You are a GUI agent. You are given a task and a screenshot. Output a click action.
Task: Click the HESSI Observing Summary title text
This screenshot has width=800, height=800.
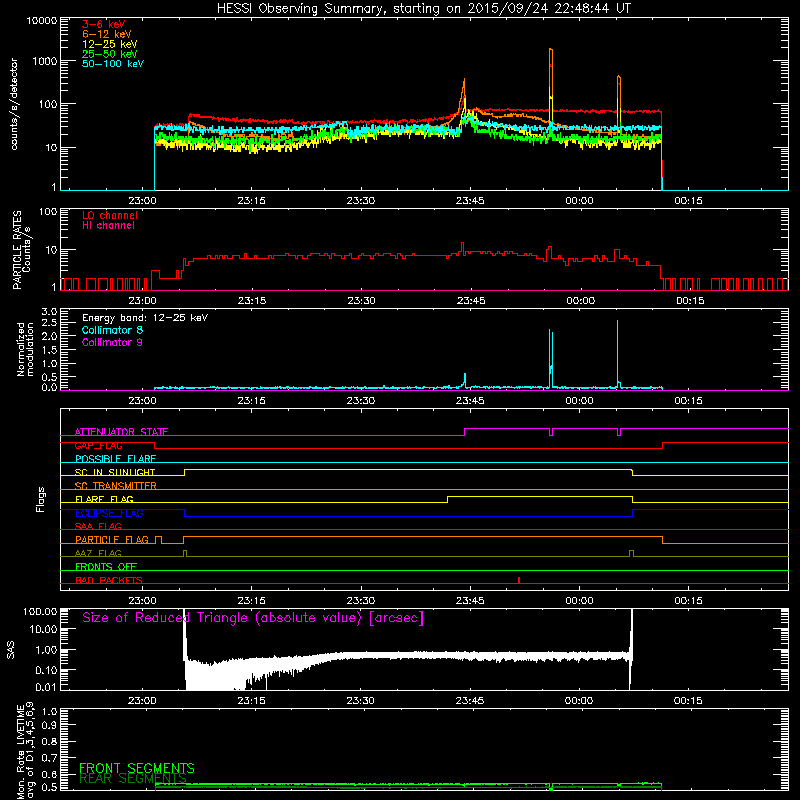423,9
